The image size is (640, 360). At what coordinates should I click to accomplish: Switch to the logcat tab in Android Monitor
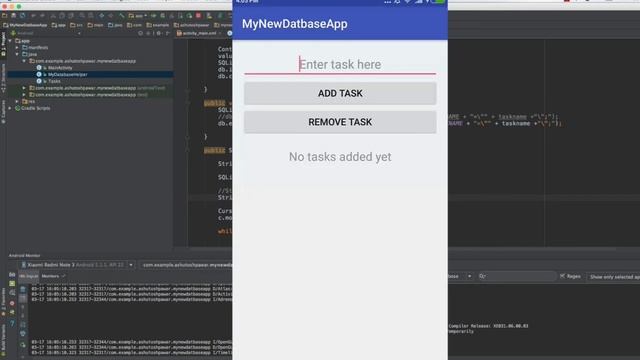[x=29, y=276]
